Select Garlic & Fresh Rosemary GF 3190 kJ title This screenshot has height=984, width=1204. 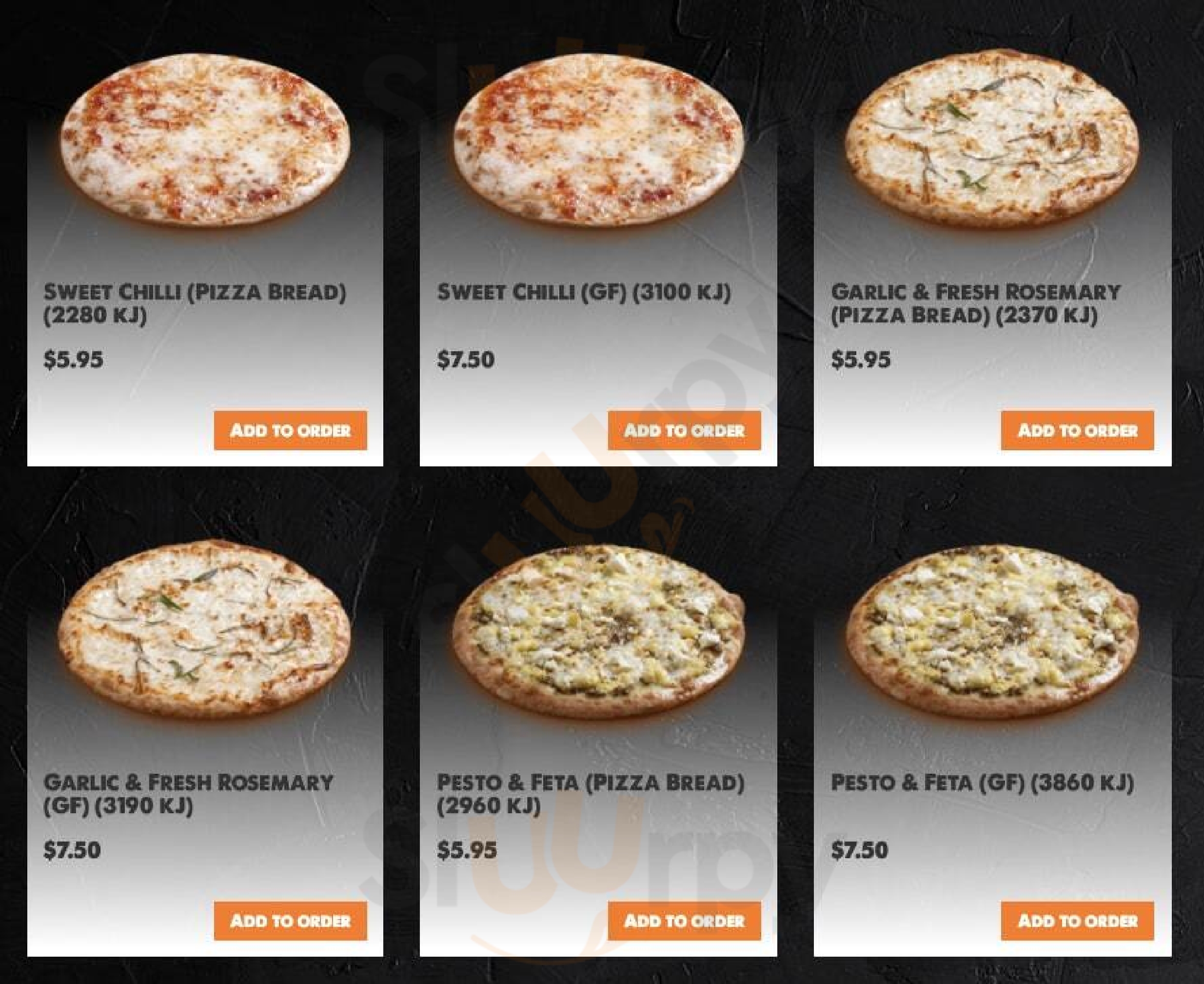pyautogui.click(x=188, y=794)
